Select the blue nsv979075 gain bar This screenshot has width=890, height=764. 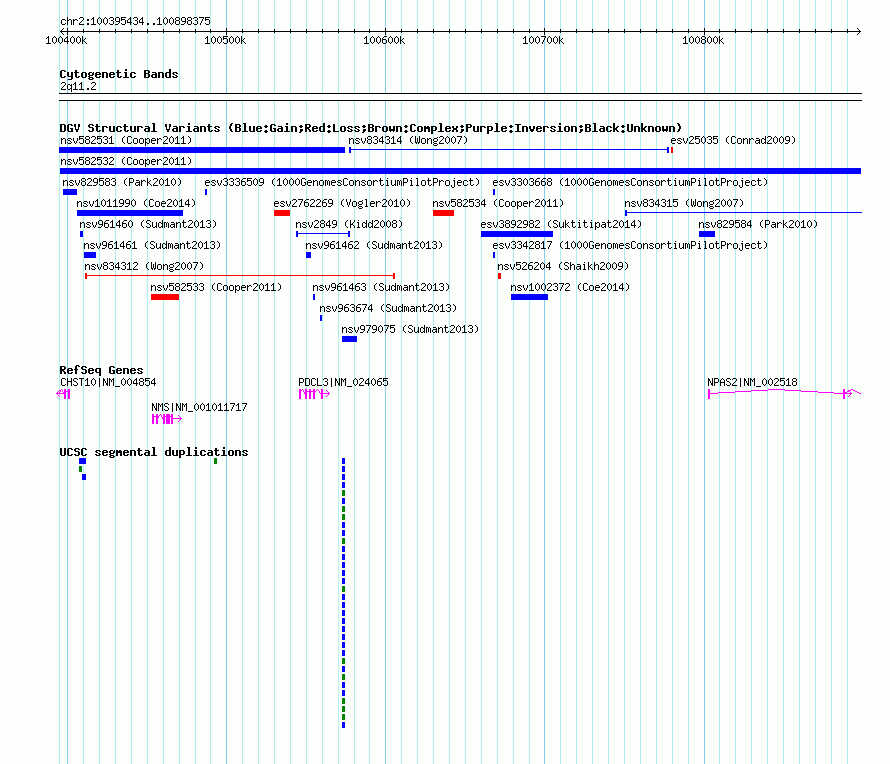[x=350, y=339]
